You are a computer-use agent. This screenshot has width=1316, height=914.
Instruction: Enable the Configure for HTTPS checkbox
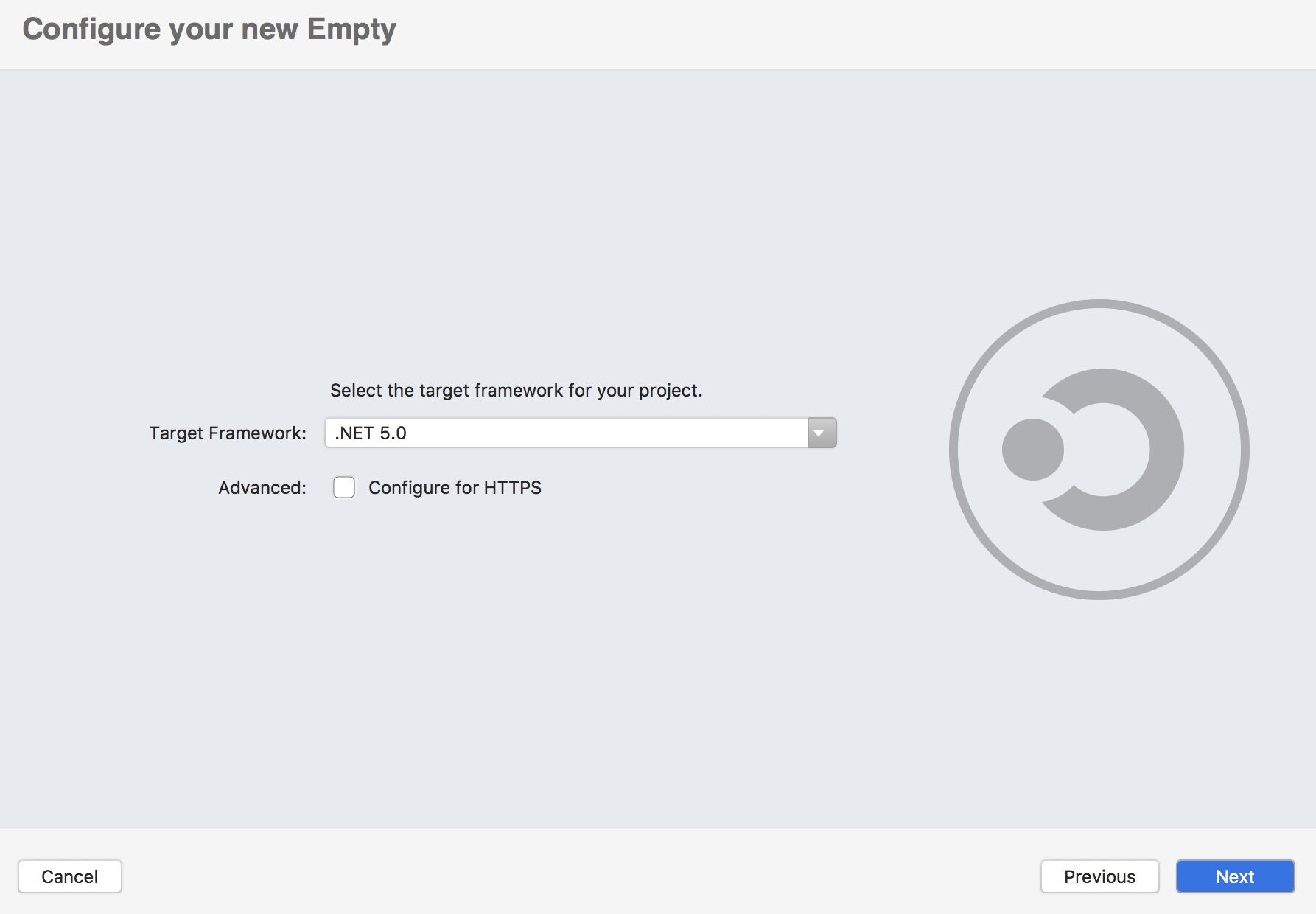click(344, 487)
